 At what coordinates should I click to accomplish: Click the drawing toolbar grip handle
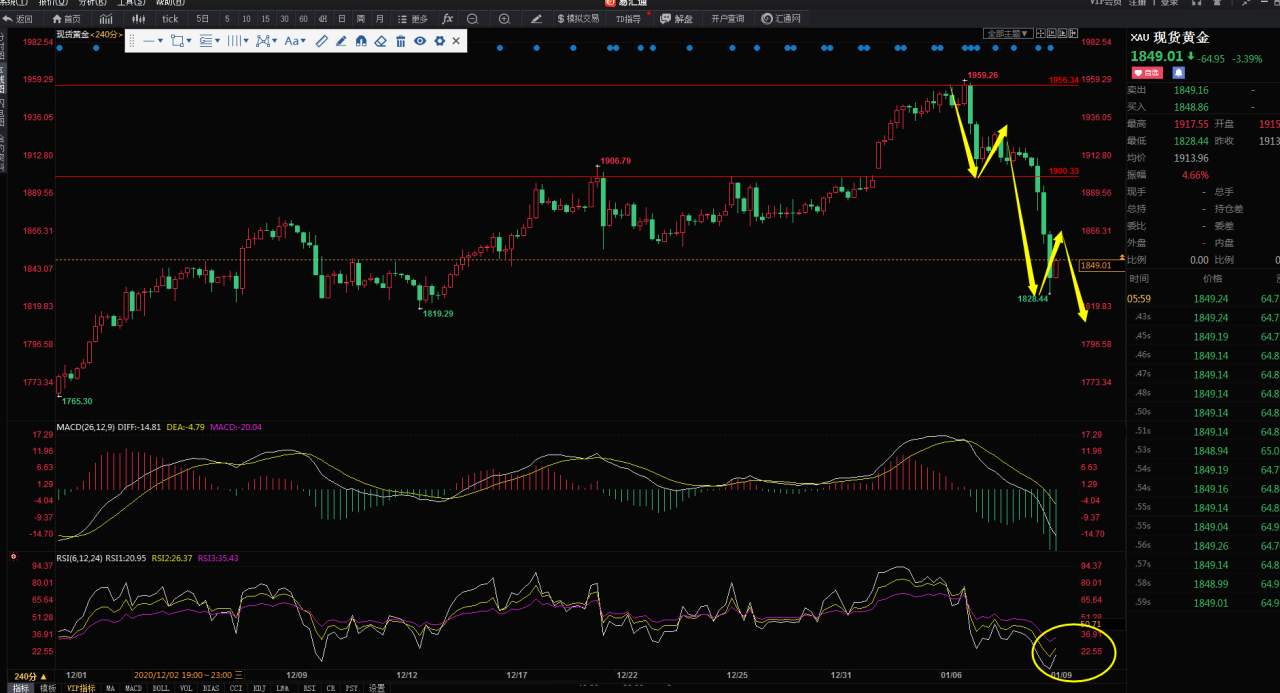coord(132,41)
